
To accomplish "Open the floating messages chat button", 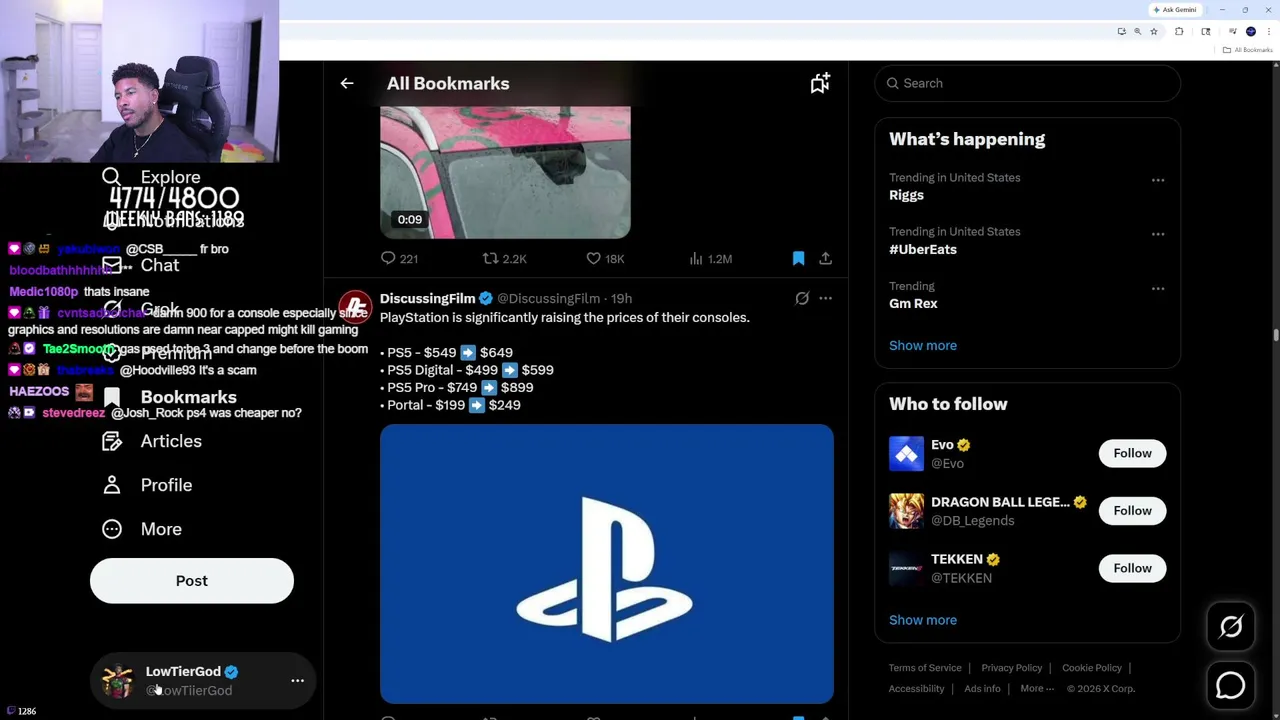I will (x=1231, y=685).
